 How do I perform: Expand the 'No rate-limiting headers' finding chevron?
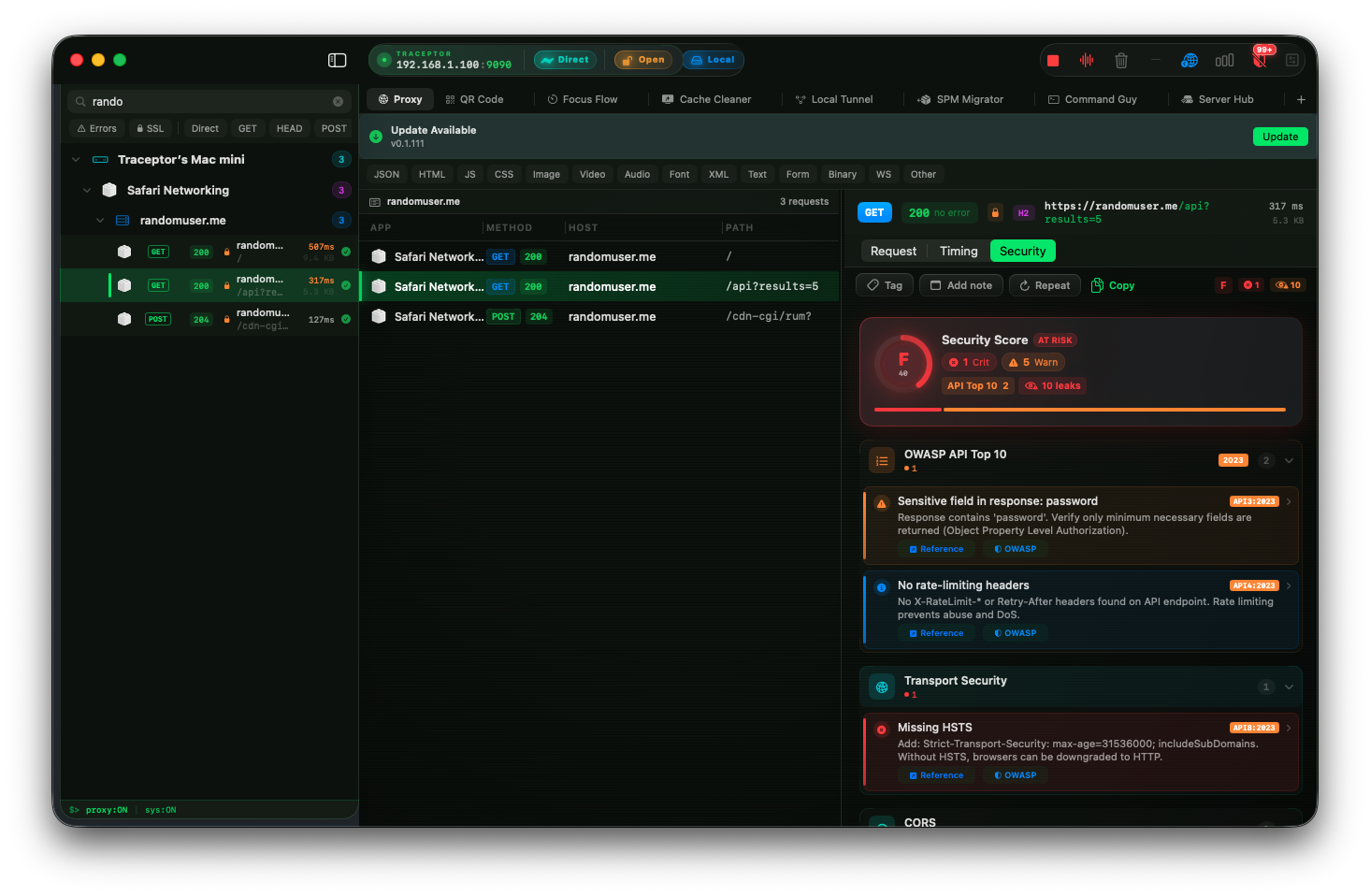point(1289,585)
